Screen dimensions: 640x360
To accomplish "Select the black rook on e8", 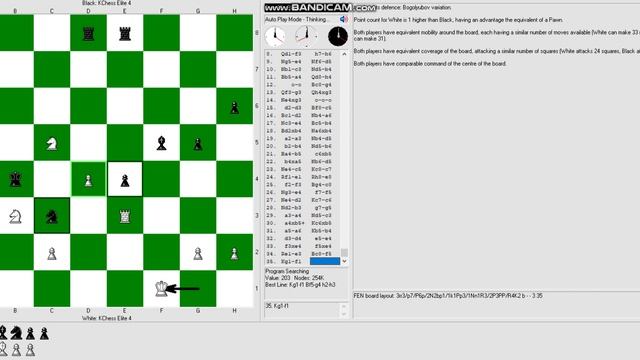I will (x=125, y=34).
